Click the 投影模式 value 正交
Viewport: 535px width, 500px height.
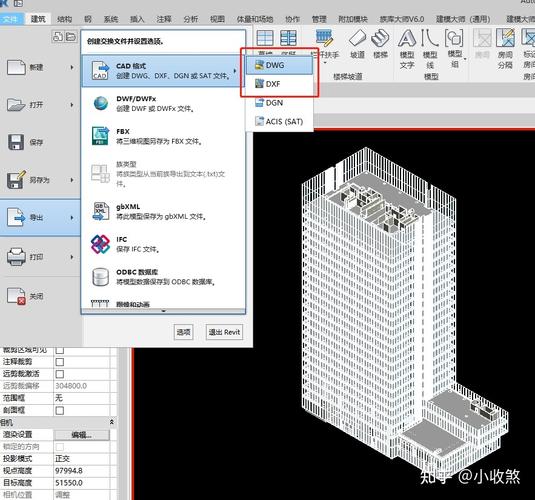point(82,458)
